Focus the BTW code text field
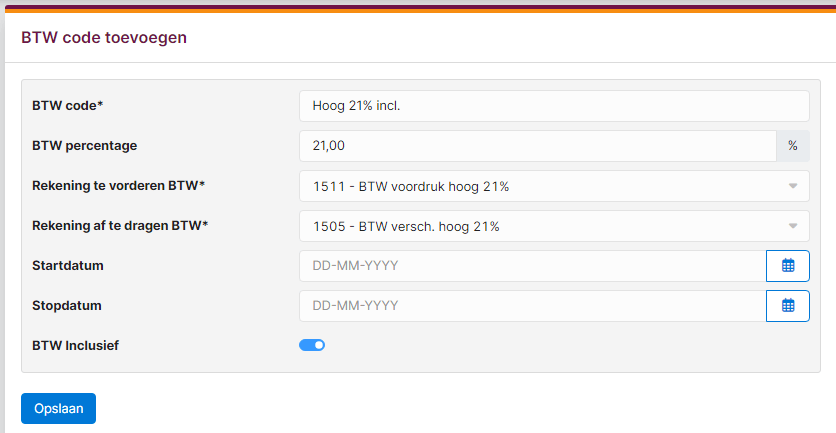 click(x=554, y=106)
